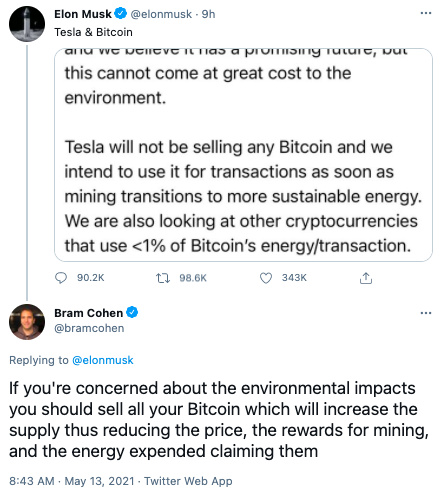This screenshot has width=444, height=498.
Task: Click the @bramcohen handle
Action: (89, 328)
